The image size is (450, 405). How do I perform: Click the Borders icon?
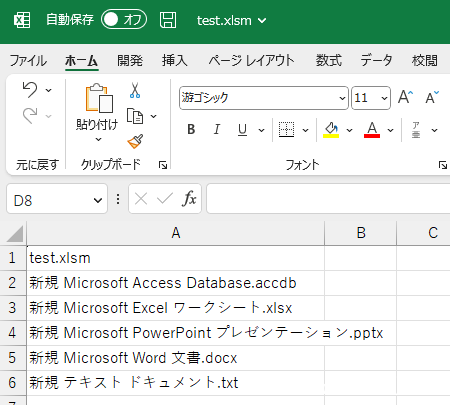[x=286, y=130]
